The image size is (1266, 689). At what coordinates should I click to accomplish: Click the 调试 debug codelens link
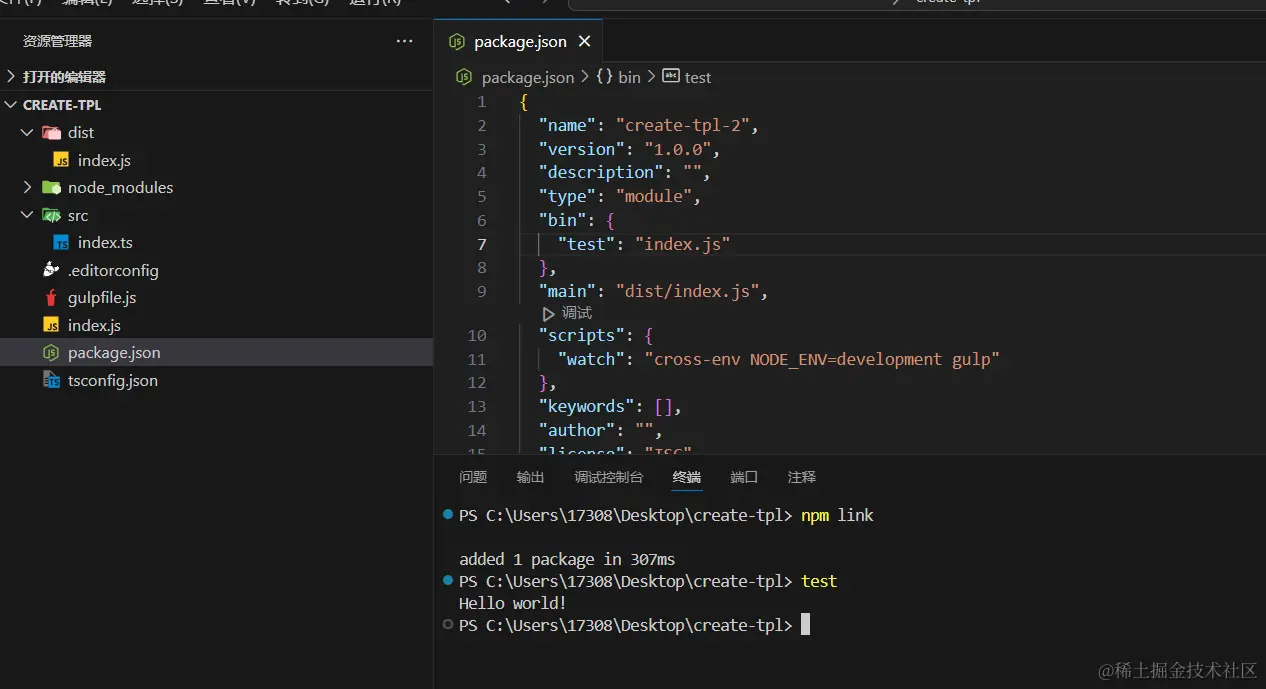(577, 313)
